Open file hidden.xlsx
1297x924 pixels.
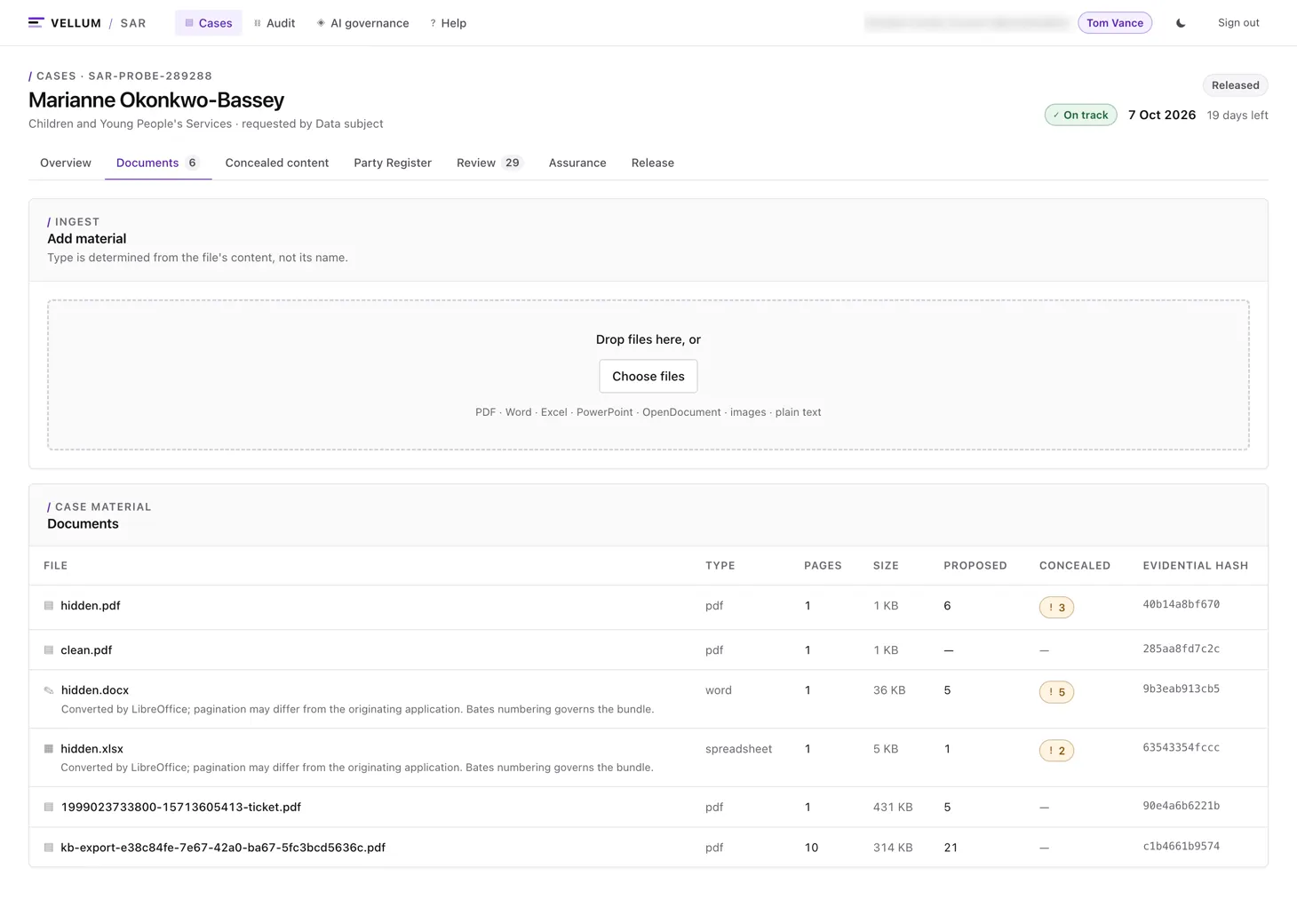point(92,749)
